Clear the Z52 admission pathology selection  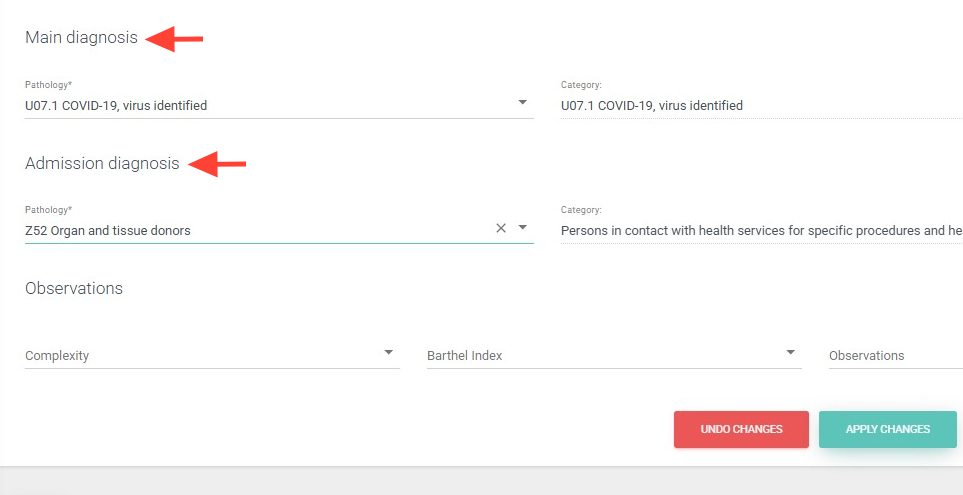[x=501, y=228]
